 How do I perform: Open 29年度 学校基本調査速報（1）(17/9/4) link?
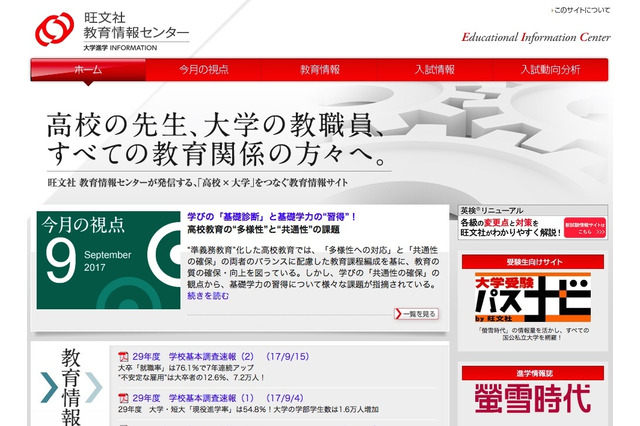pos(218,398)
